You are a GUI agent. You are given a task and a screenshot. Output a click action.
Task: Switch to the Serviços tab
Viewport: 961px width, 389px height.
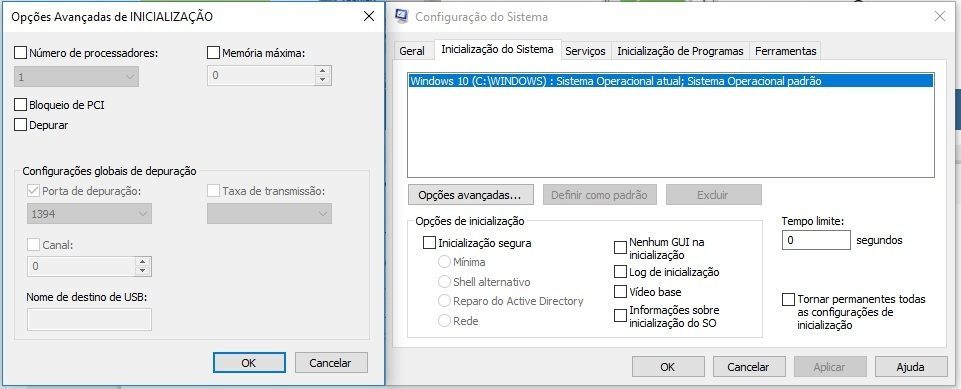pos(585,51)
